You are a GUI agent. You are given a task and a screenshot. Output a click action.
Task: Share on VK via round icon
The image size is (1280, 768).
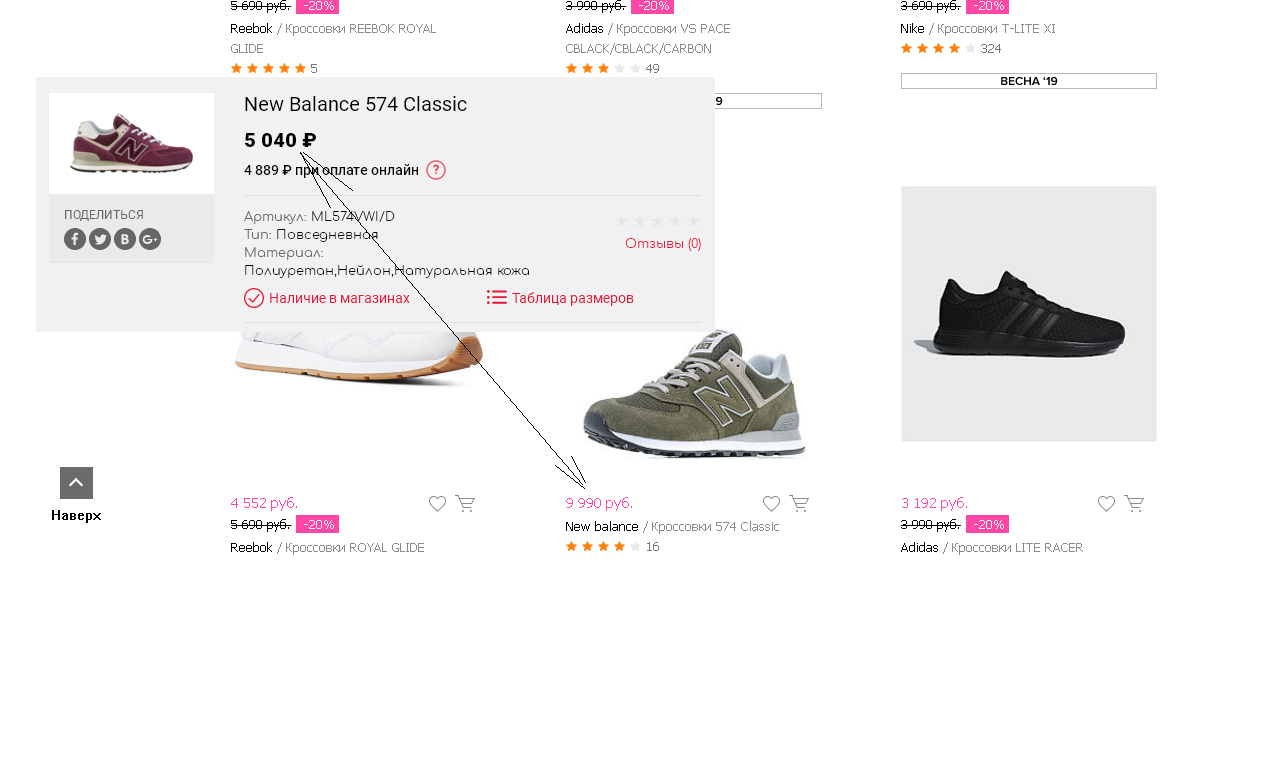(x=125, y=239)
